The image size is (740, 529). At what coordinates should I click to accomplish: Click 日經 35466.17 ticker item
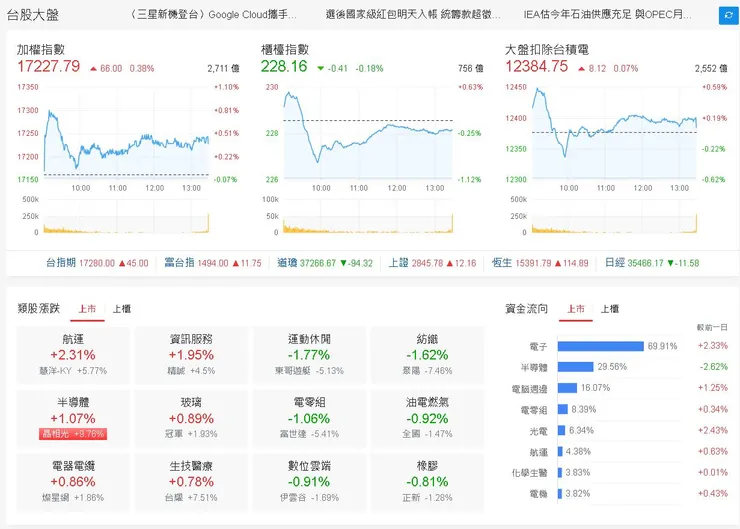pos(652,263)
